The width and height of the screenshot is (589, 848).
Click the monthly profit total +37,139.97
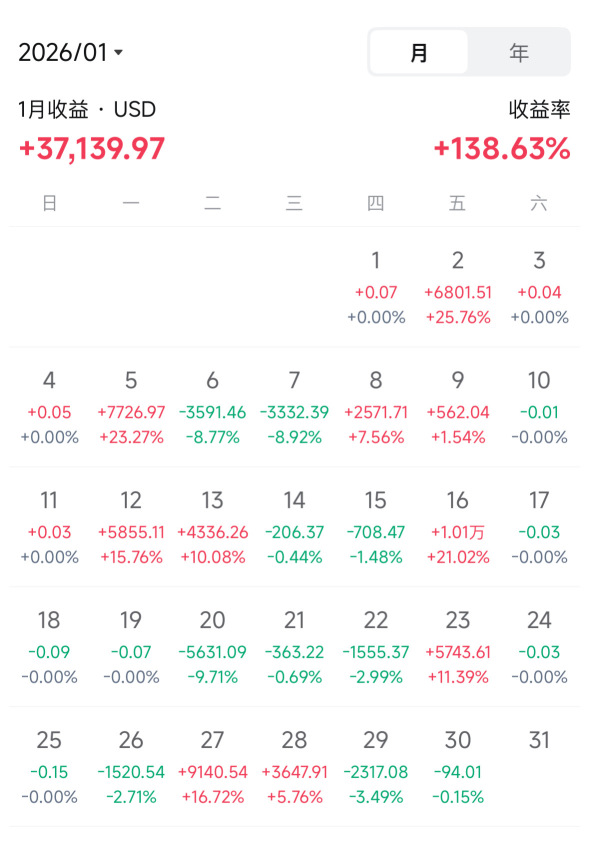pyautogui.click(x=91, y=148)
